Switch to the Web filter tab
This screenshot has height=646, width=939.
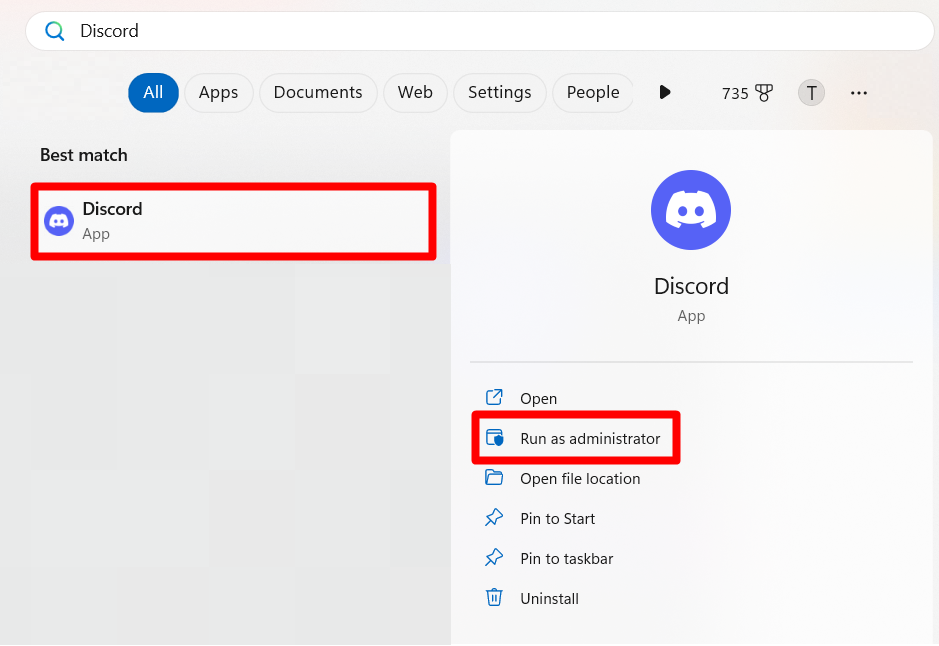tap(415, 93)
